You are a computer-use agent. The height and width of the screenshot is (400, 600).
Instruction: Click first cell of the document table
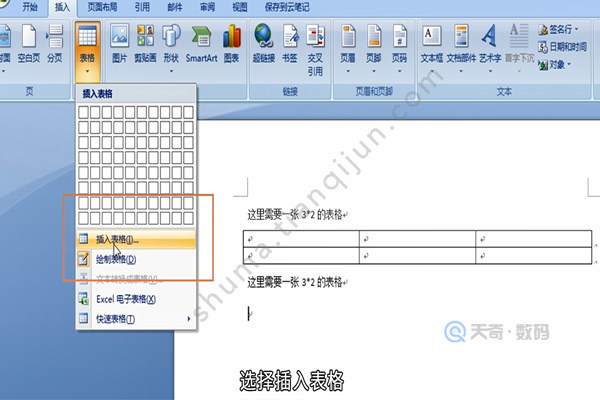(301, 238)
